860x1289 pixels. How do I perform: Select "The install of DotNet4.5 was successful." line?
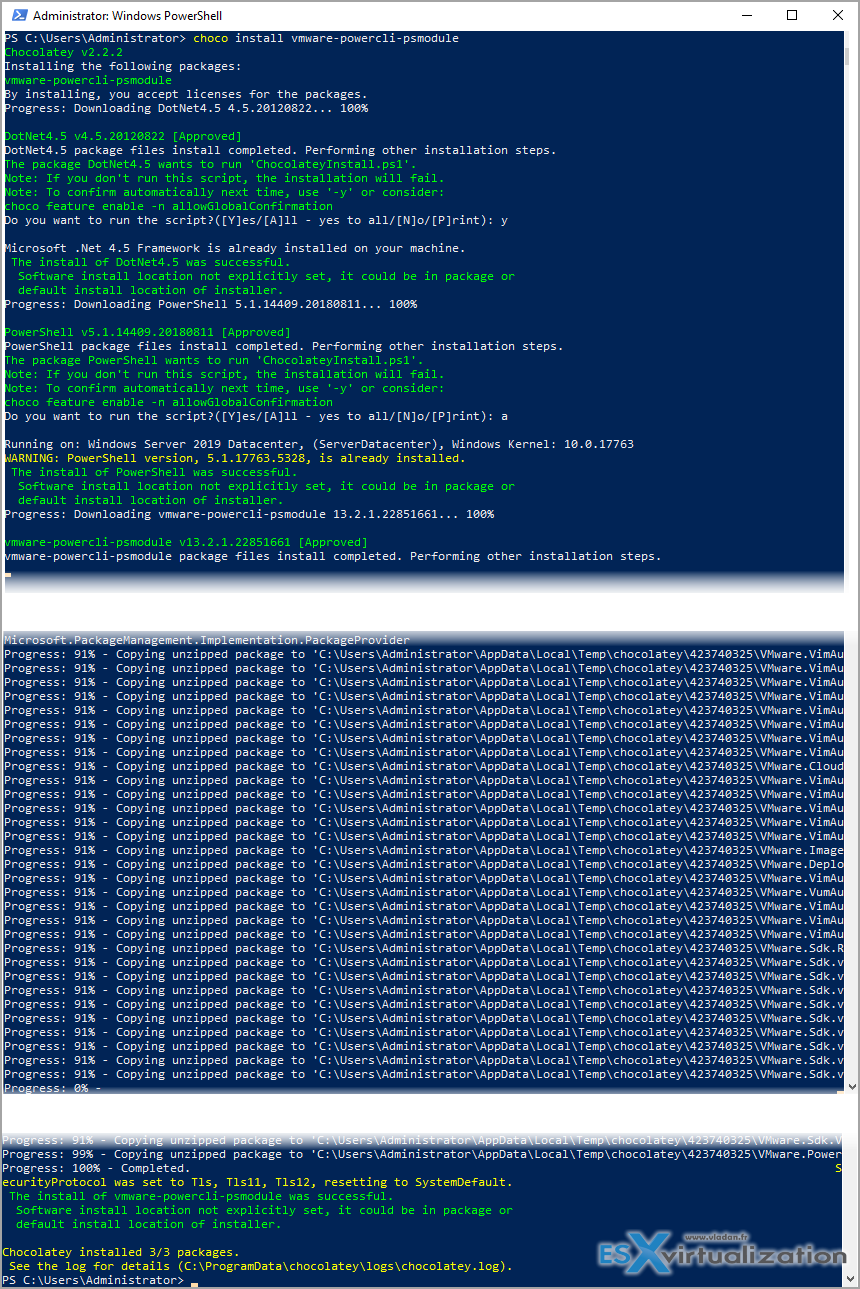(x=150, y=262)
